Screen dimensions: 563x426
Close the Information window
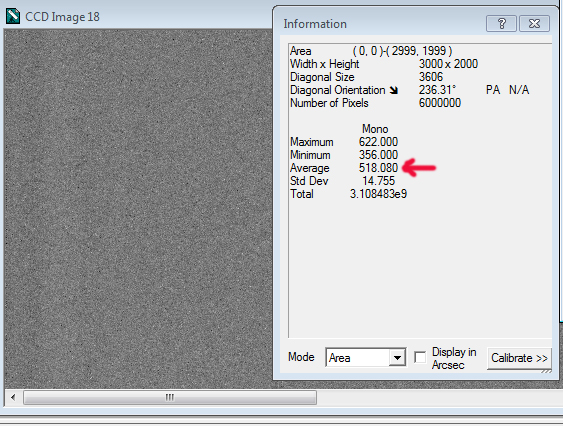click(x=534, y=24)
